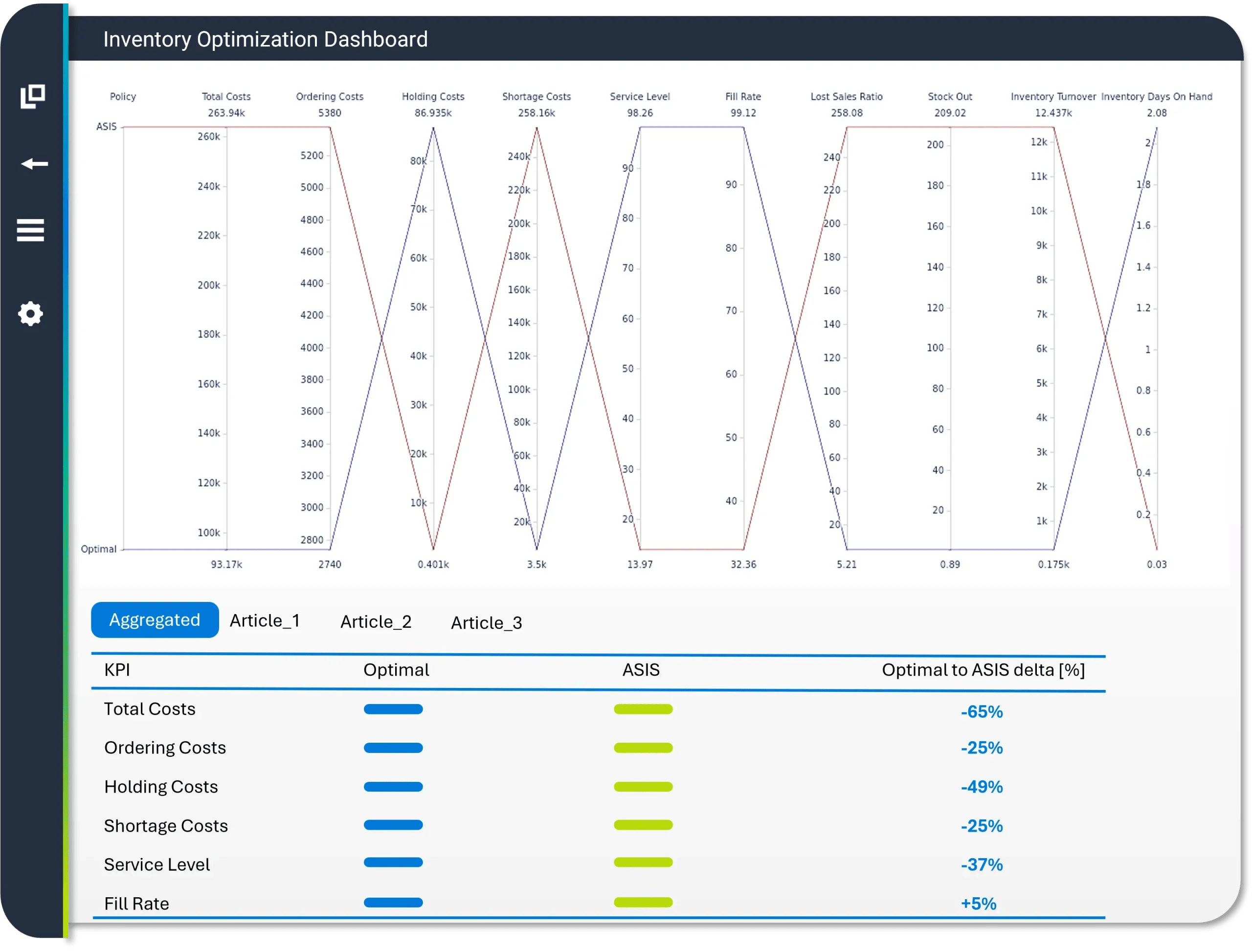Click the +5% Fill Rate delta value

point(978,903)
